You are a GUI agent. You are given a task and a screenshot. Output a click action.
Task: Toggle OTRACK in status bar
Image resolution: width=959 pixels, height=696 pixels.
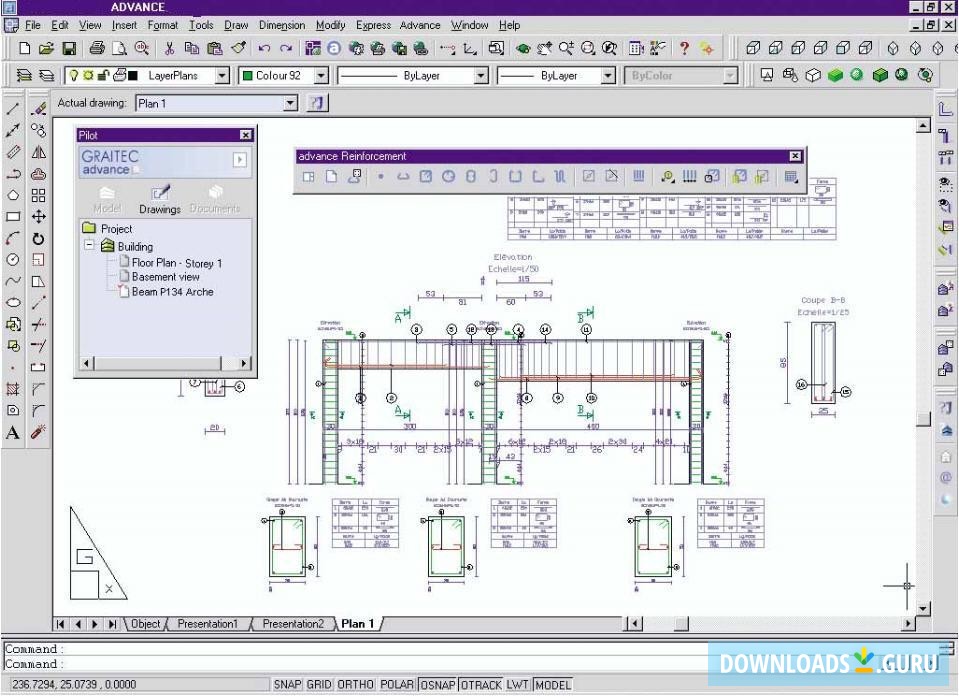(x=481, y=684)
